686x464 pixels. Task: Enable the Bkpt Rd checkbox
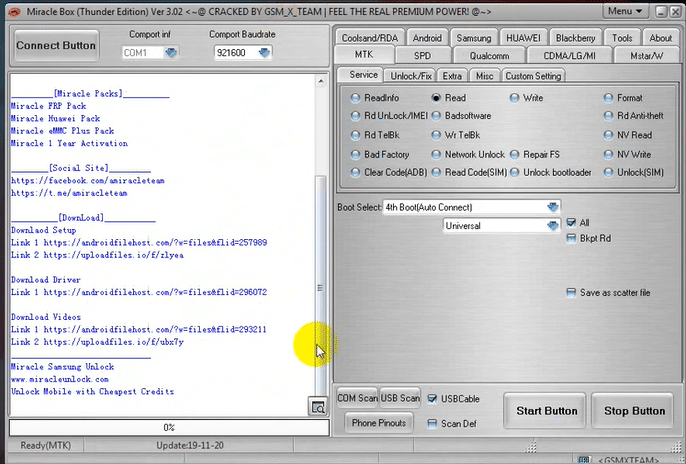(571, 238)
